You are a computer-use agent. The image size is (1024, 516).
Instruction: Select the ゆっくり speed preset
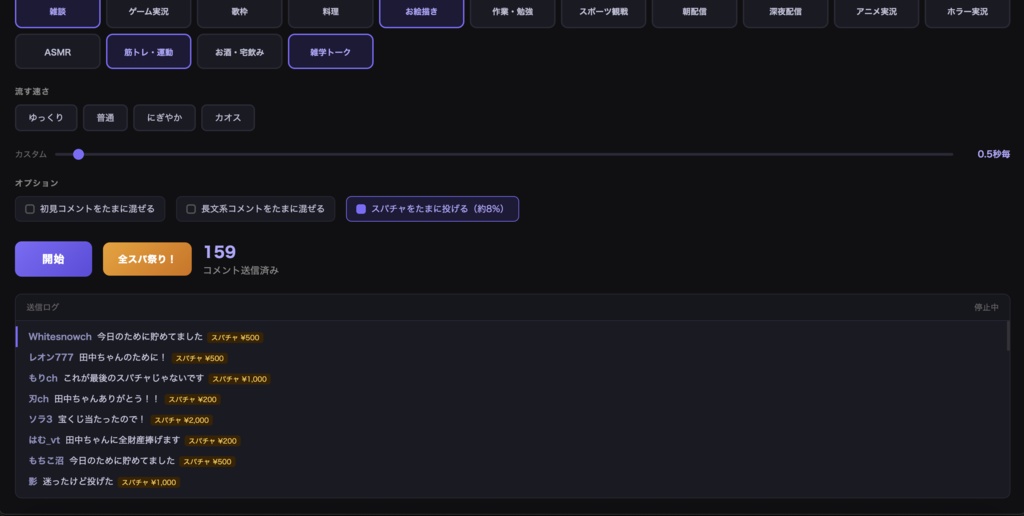tap(46, 118)
